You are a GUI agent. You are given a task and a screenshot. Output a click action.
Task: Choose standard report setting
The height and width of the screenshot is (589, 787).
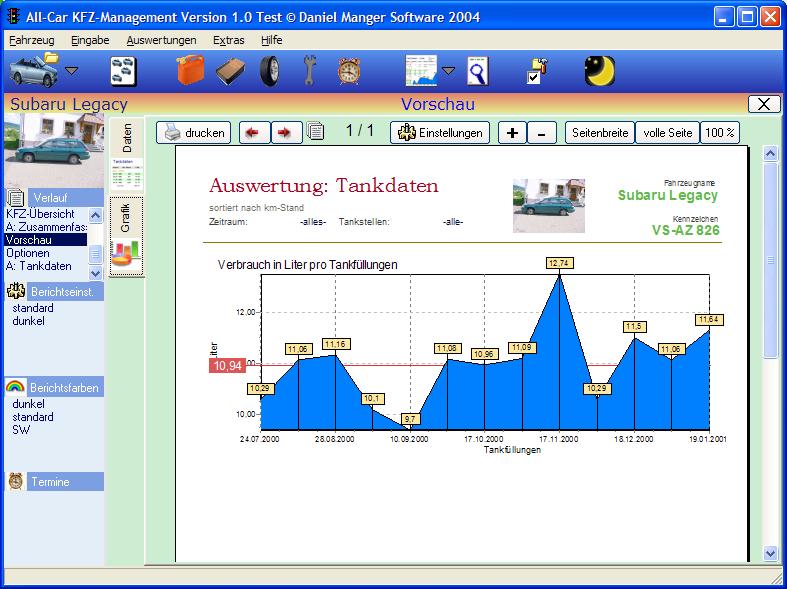[x=33, y=308]
